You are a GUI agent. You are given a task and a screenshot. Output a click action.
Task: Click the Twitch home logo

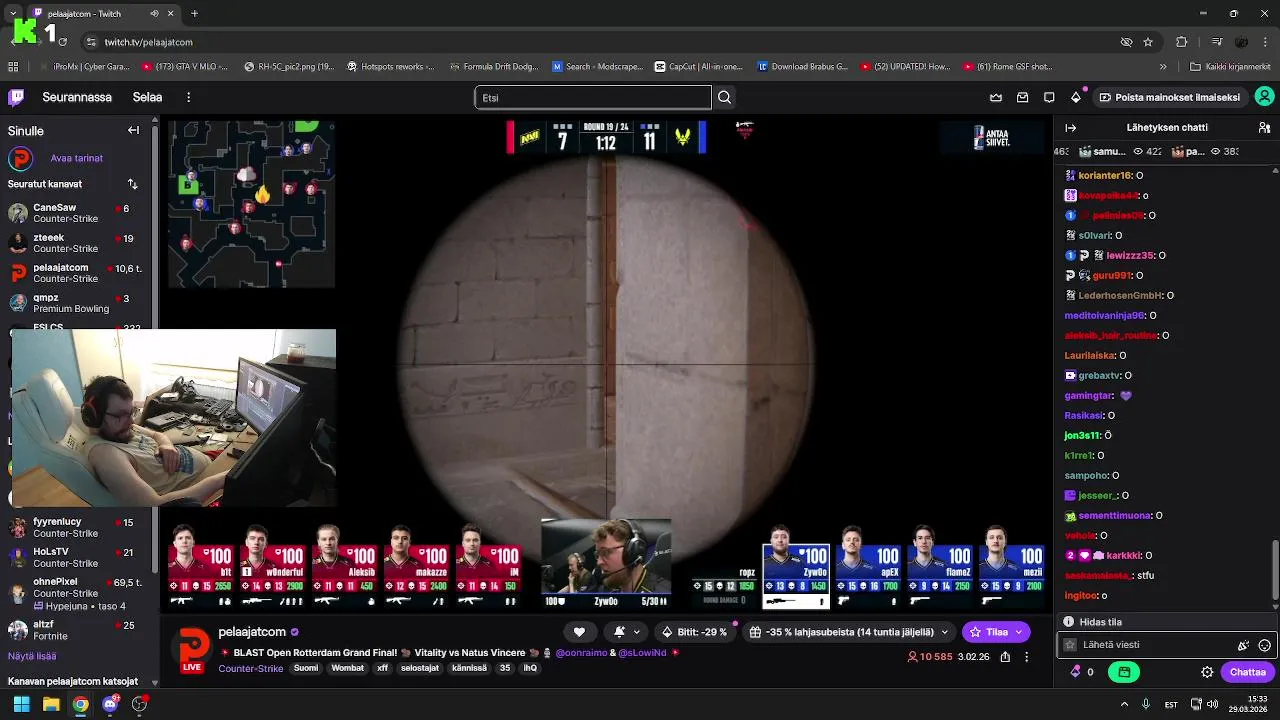tap(16, 97)
